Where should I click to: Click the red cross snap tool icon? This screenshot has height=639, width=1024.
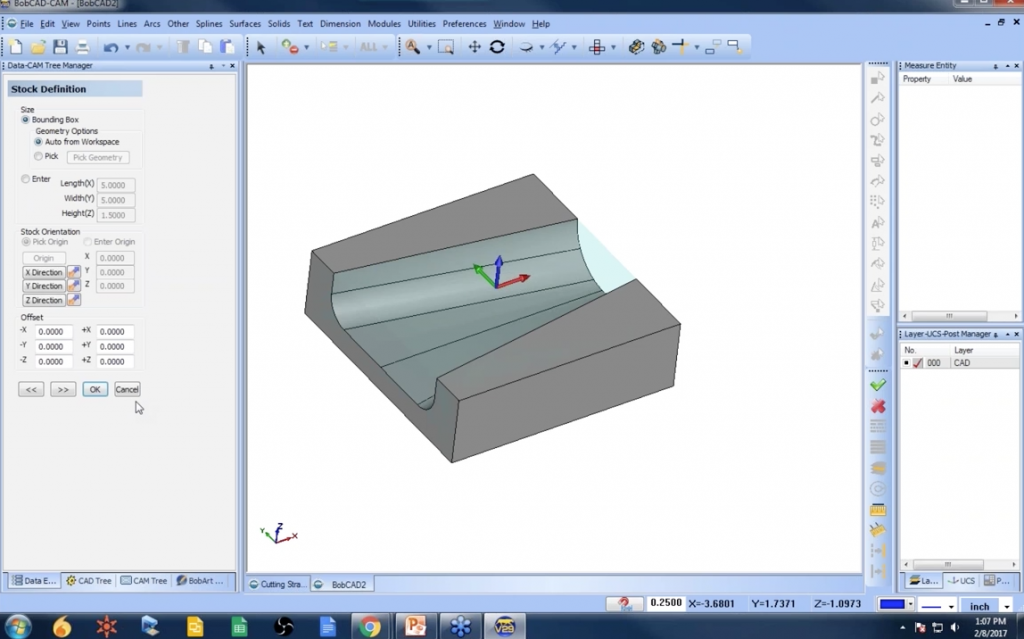click(596, 47)
